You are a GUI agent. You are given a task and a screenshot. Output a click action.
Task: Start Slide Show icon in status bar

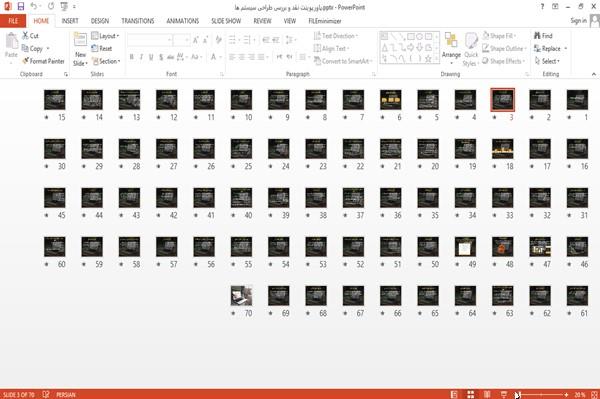pos(504,394)
